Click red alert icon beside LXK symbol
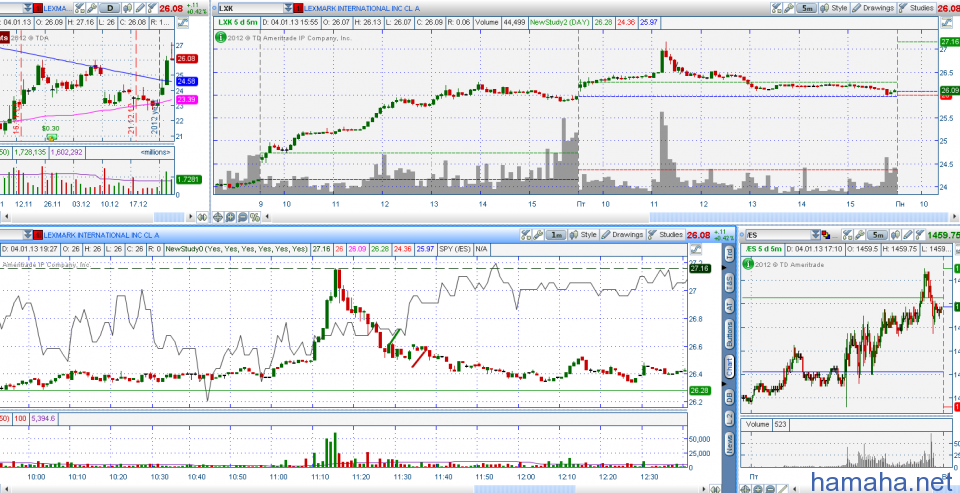This screenshot has width=960, height=493. click(298, 8)
